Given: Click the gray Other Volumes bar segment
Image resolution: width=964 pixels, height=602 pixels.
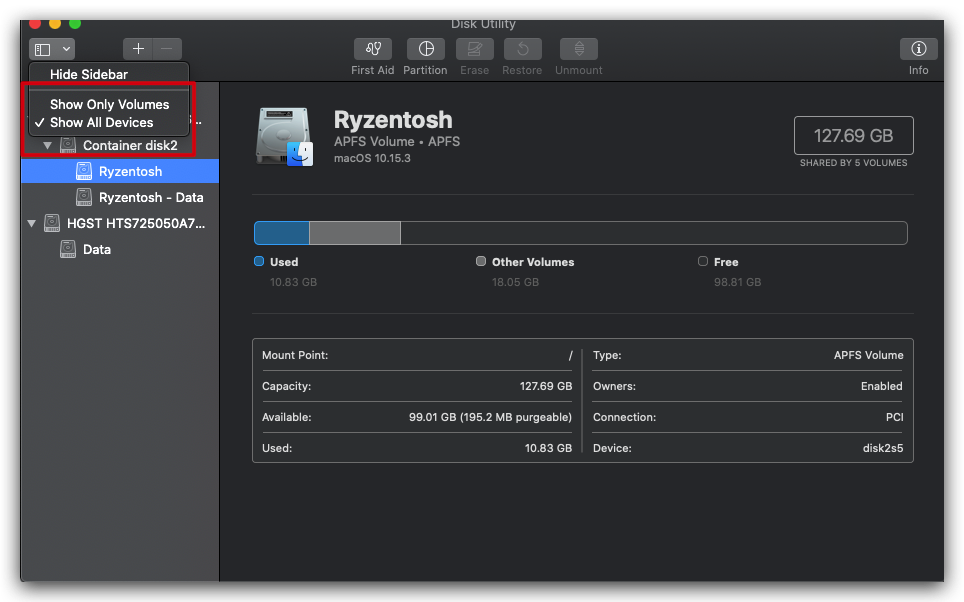Looking at the screenshot, I should pos(355,233).
